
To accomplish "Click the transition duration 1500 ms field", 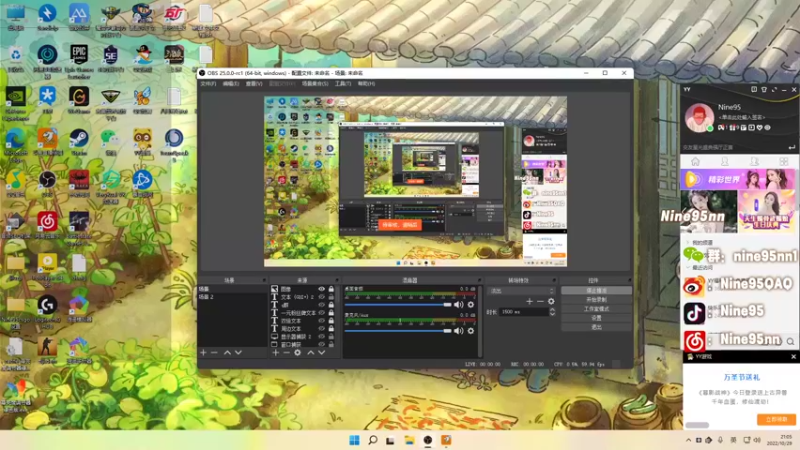I will coord(523,312).
